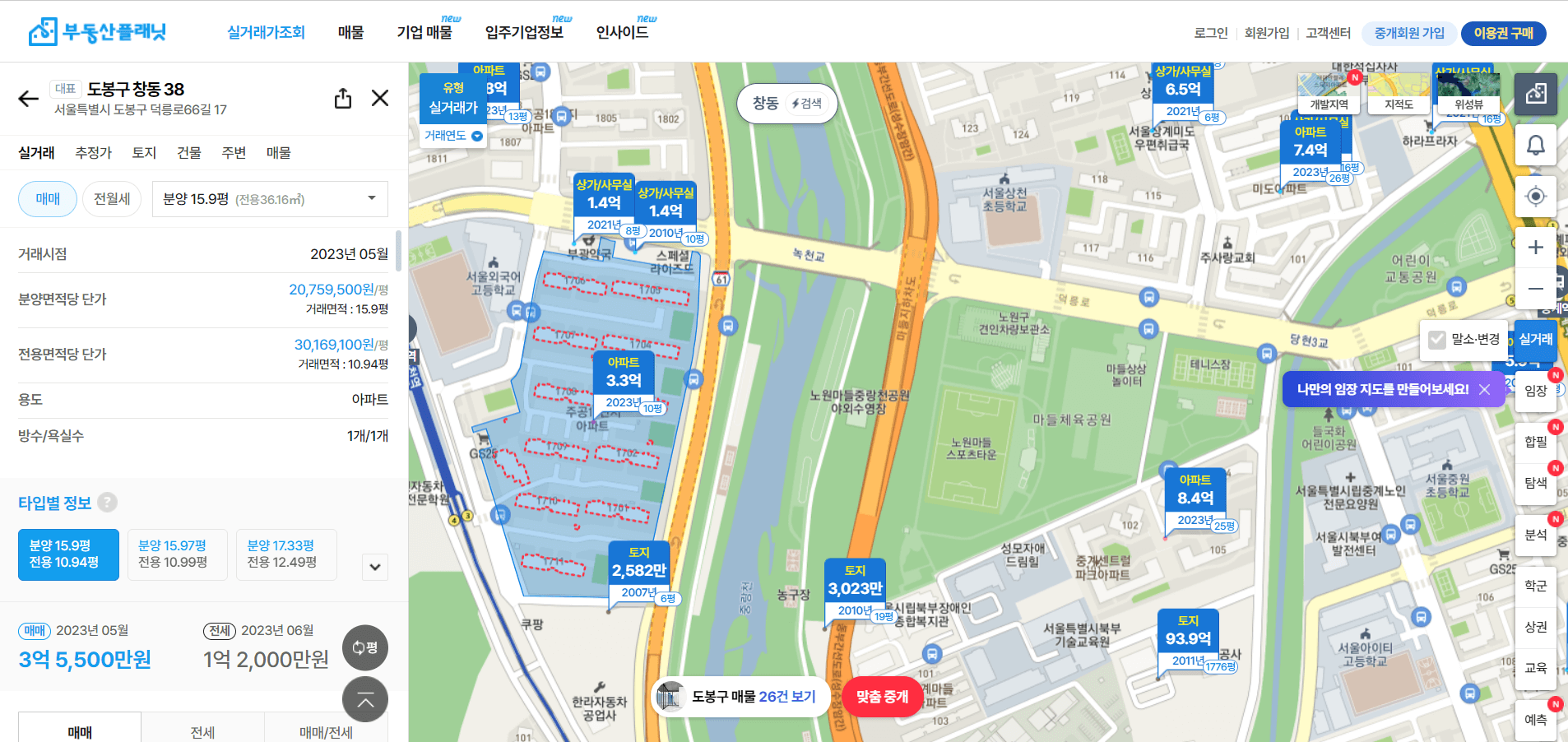1568x742 pixels.
Task: Open the 매물 top menu
Action: point(350,32)
